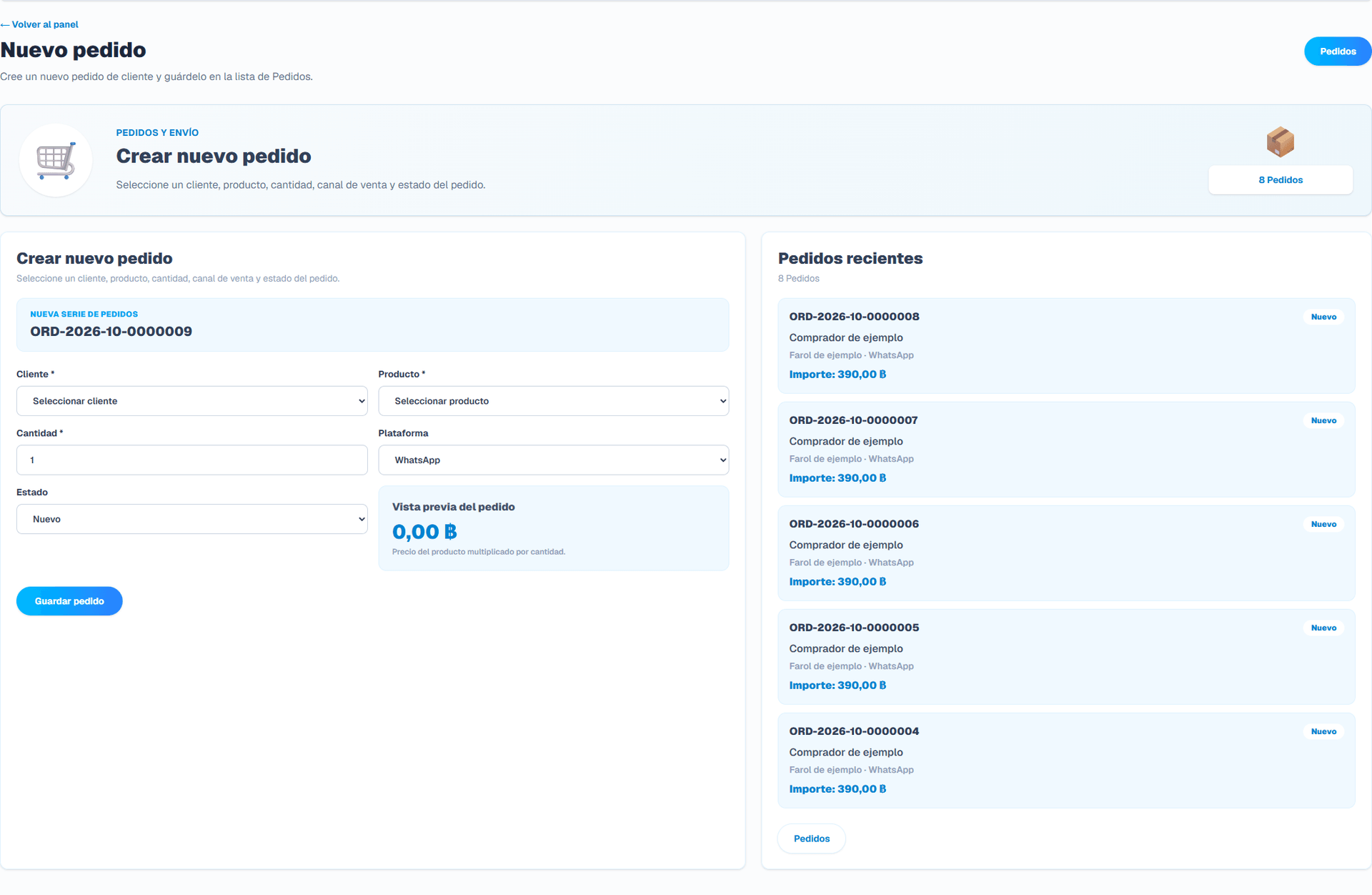Open Pedidos button in page header
Screen dimensions: 1372x895
(x=1338, y=51)
